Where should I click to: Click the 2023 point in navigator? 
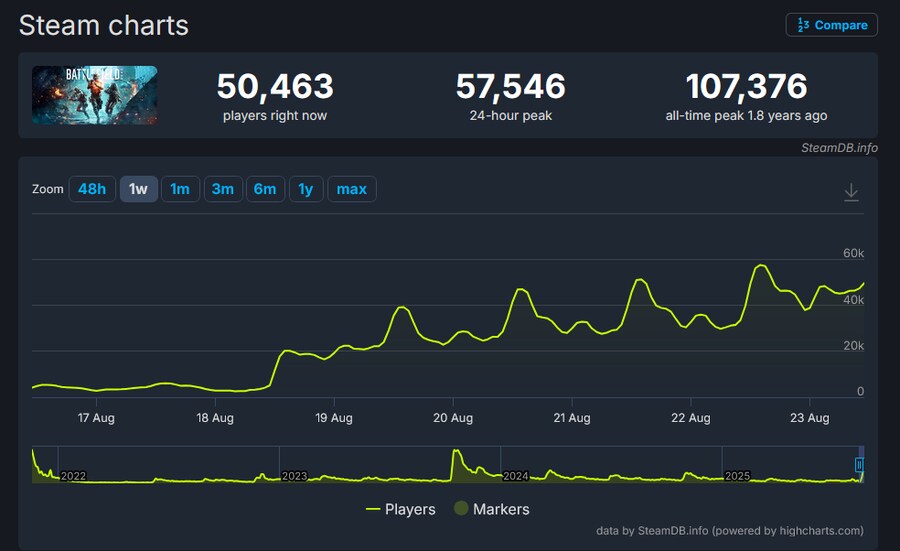pyautogui.click(x=294, y=476)
